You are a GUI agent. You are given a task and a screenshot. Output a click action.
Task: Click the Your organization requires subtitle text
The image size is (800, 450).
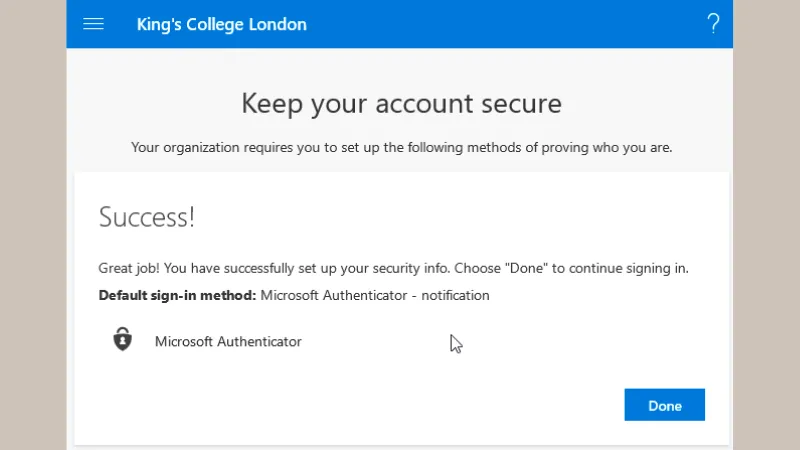coord(402,147)
